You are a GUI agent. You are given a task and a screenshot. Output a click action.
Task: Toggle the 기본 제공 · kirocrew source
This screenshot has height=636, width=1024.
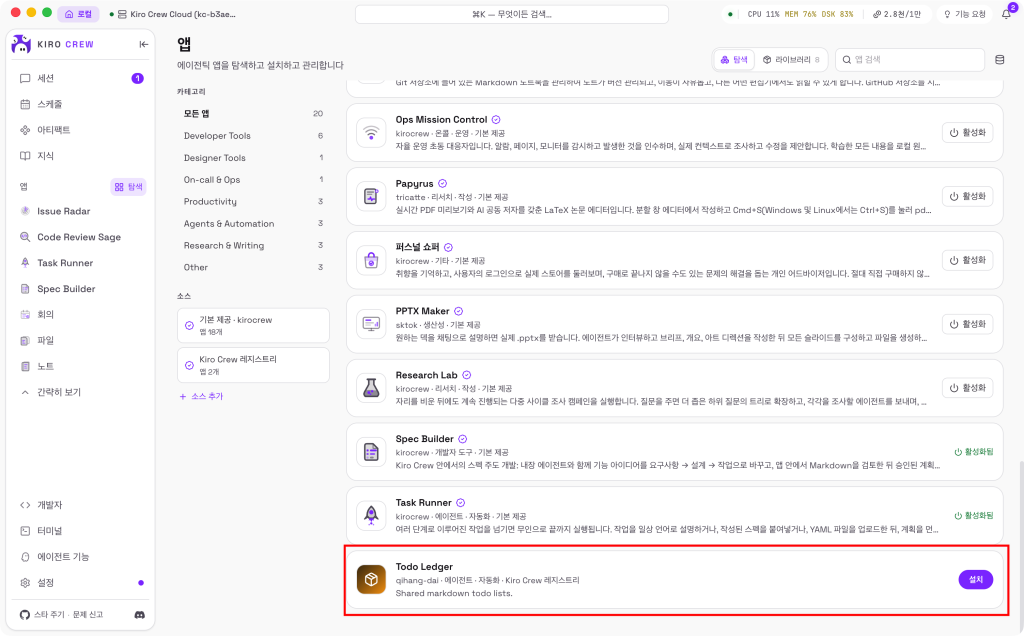[253, 325]
